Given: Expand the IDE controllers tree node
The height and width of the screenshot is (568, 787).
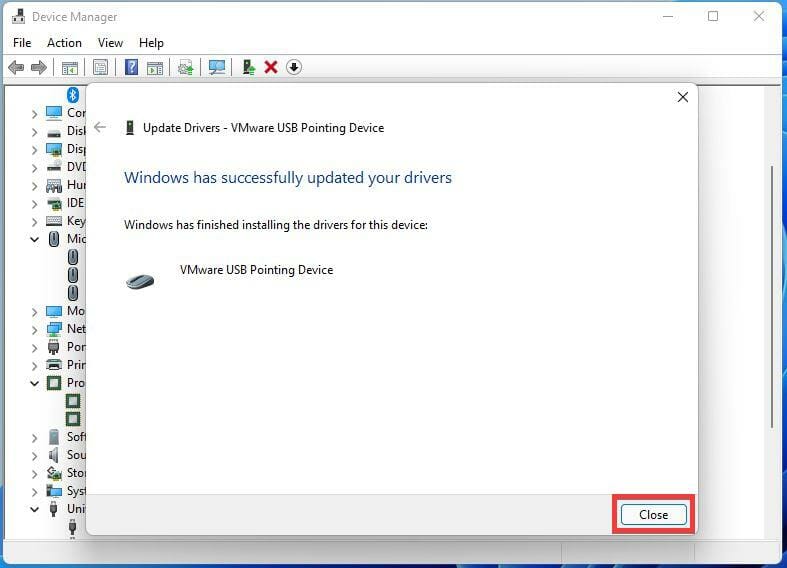Looking at the screenshot, I should pyautogui.click(x=34, y=204).
